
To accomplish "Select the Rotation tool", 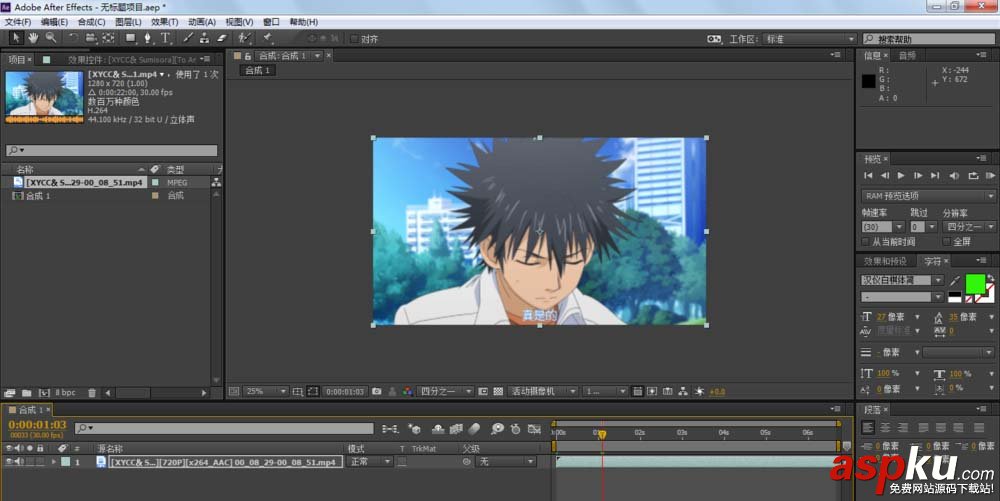I will point(73,38).
